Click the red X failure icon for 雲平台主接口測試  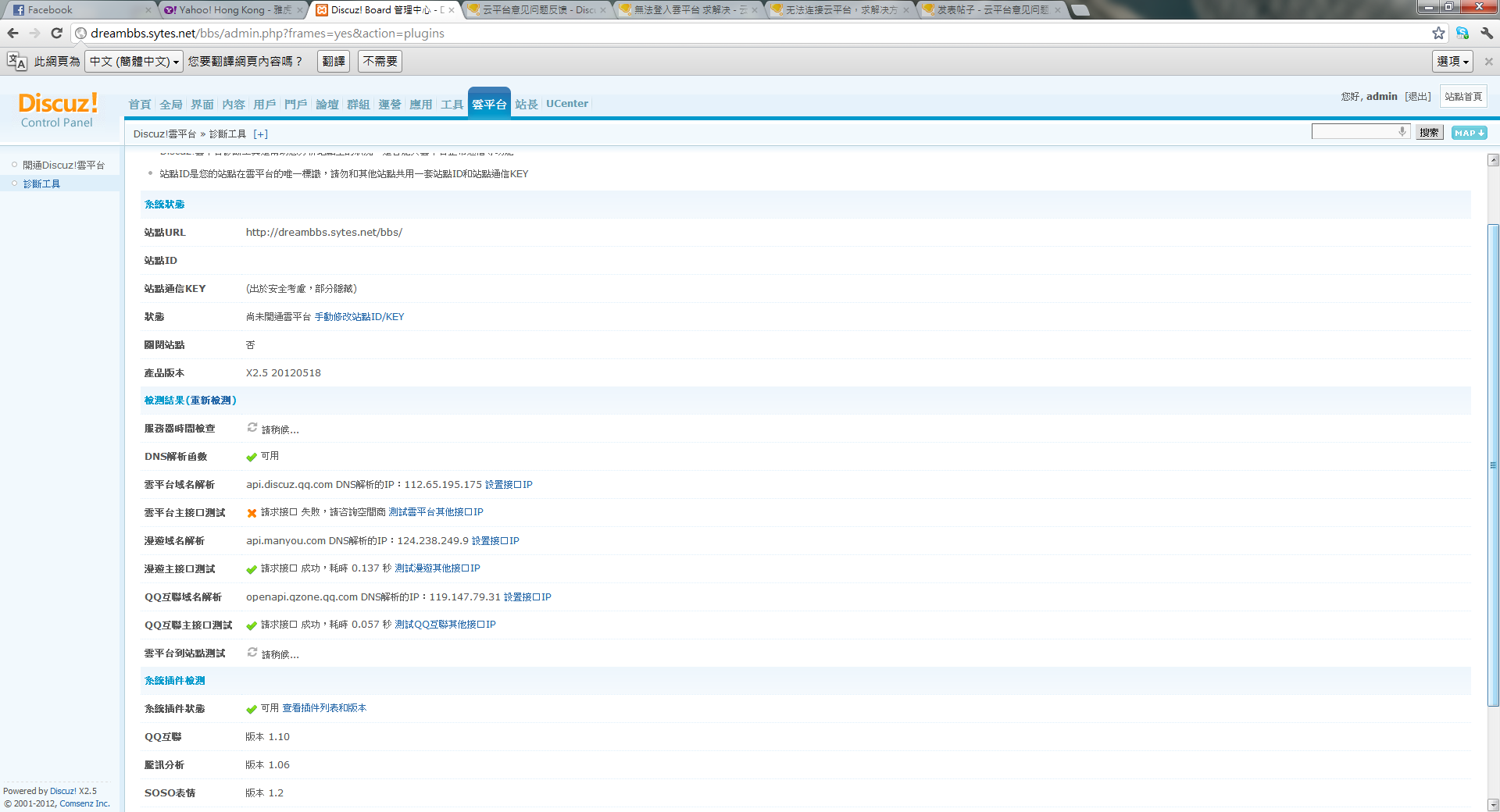pyautogui.click(x=252, y=513)
